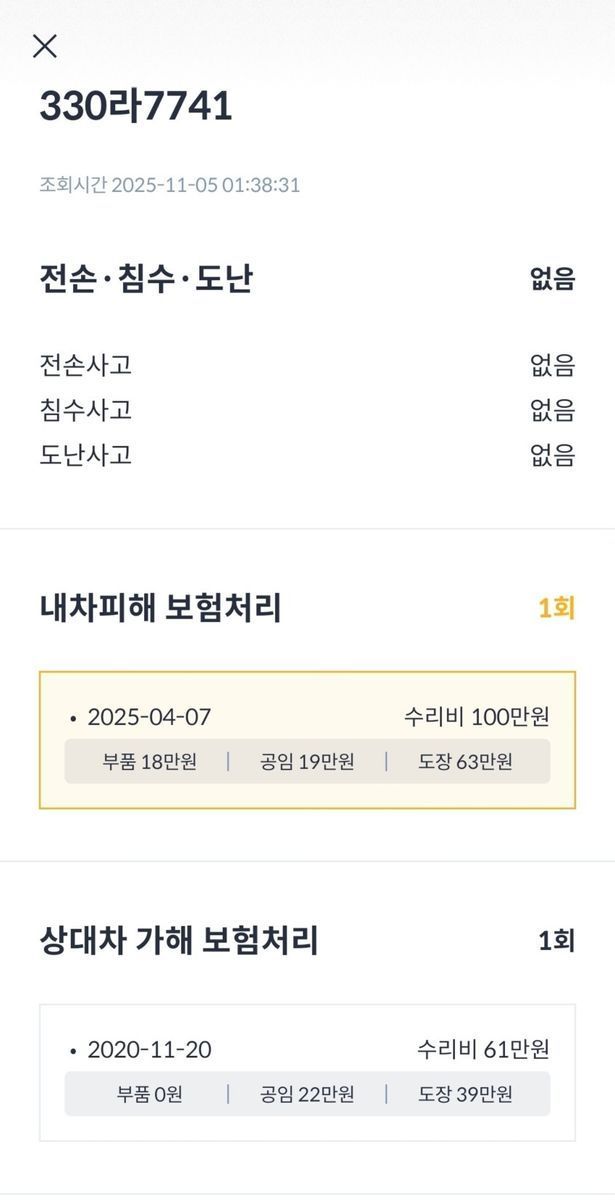This screenshot has width=615, height=1200.
Task: Click the license plate number 330라7741
Action: tap(136, 106)
